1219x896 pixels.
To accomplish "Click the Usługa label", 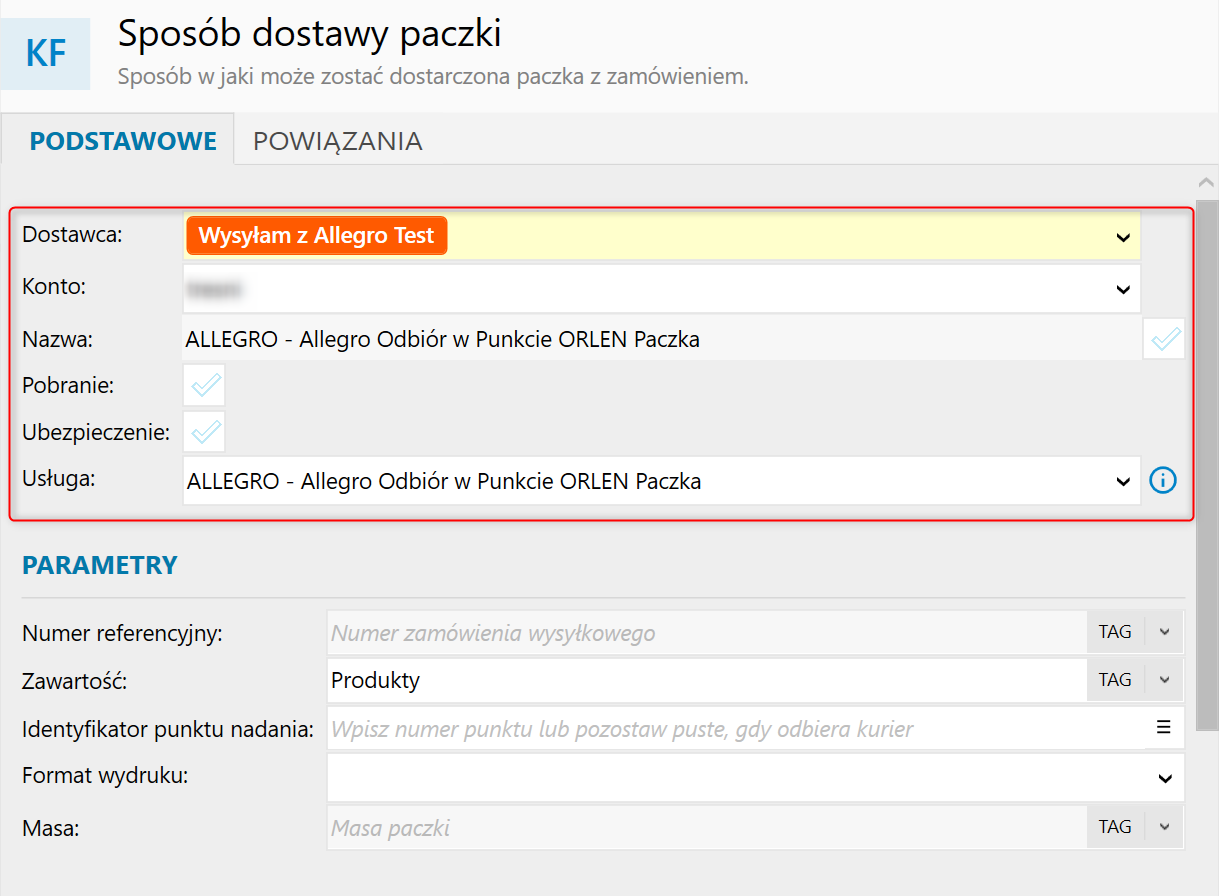I will (x=58, y=479).
